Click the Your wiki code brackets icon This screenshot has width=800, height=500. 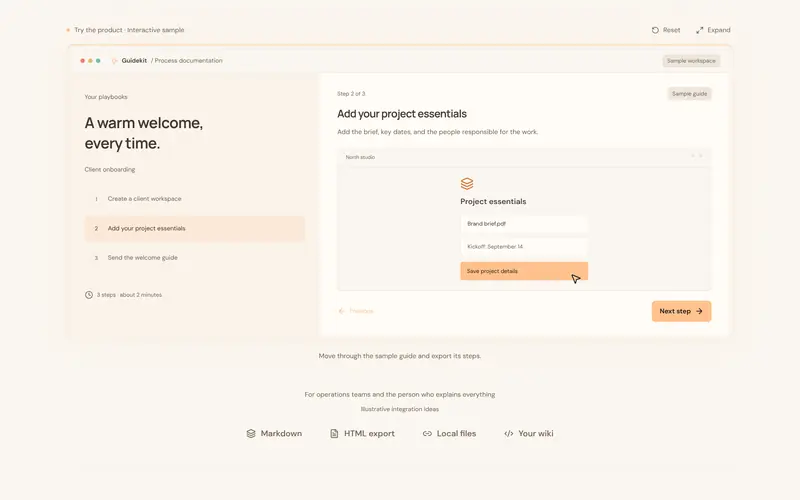click(x=509, y=434)
